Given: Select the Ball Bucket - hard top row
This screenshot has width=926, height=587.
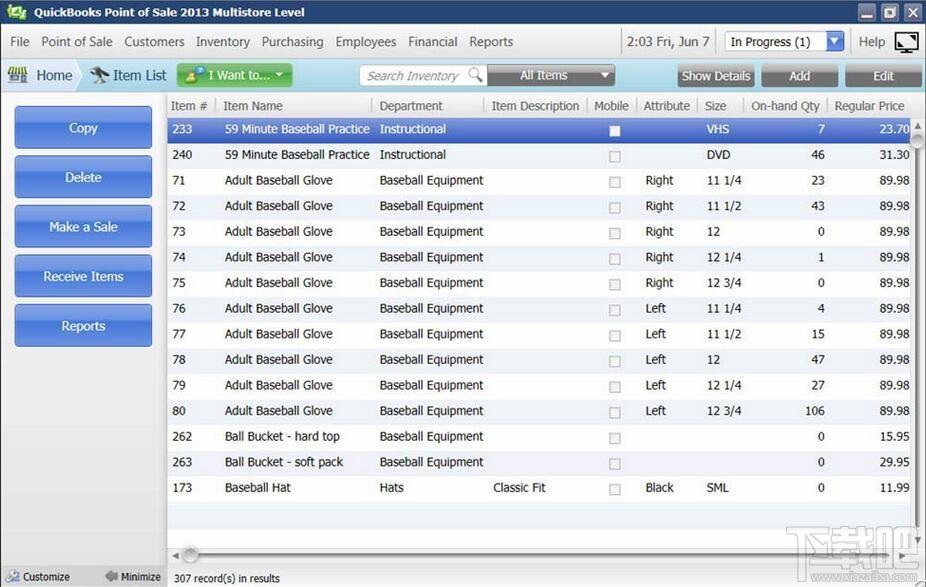Looking at the screenshot, I should click(539, 436).
